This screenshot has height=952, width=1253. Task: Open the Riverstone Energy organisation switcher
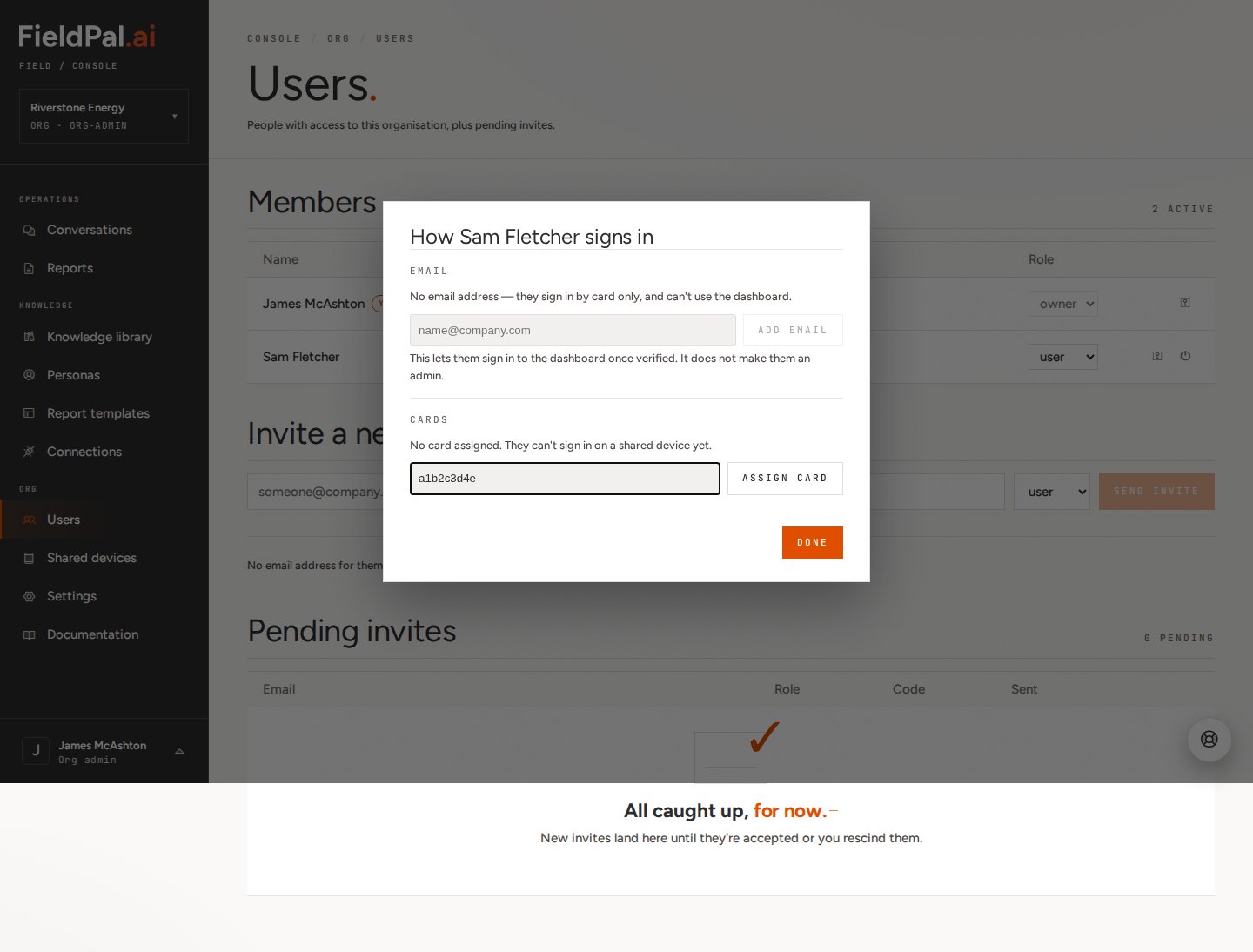coord(104,116)
